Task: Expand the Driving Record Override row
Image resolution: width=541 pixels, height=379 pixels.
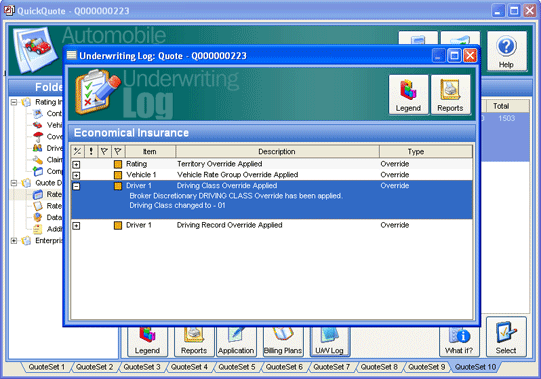Action: coord(76,226)
